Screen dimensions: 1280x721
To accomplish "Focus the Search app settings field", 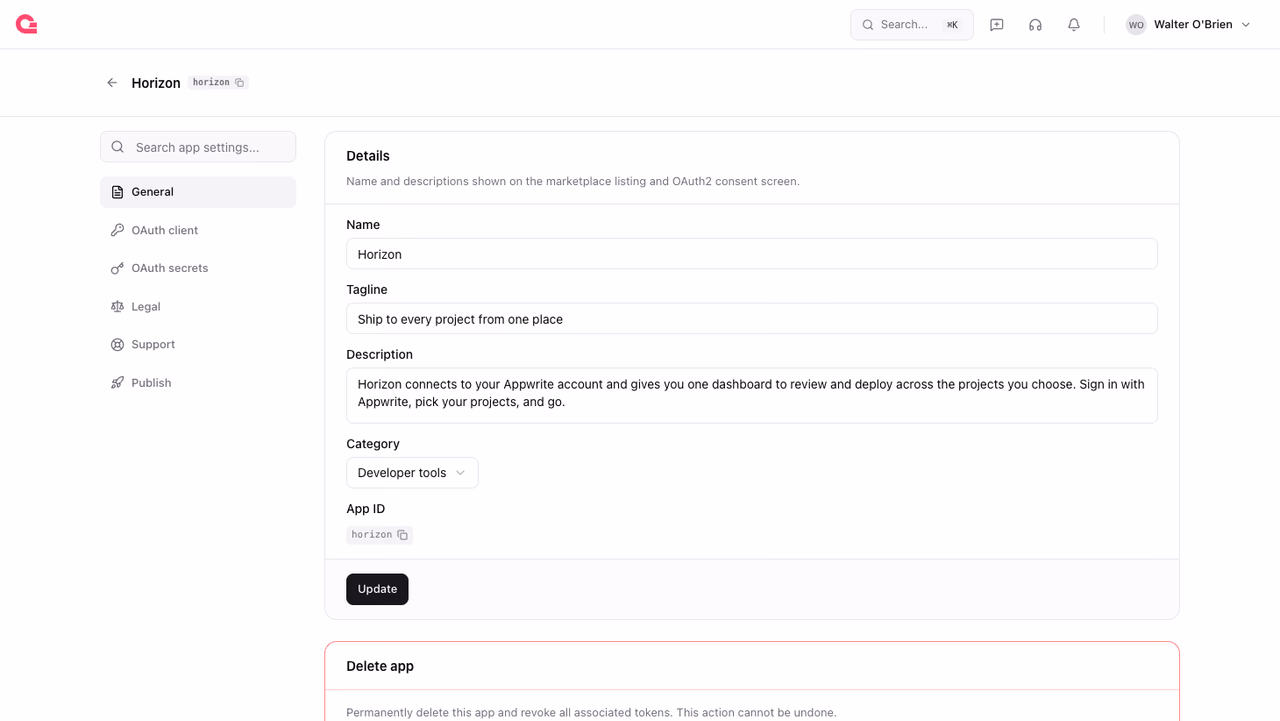I will [198, 147].
